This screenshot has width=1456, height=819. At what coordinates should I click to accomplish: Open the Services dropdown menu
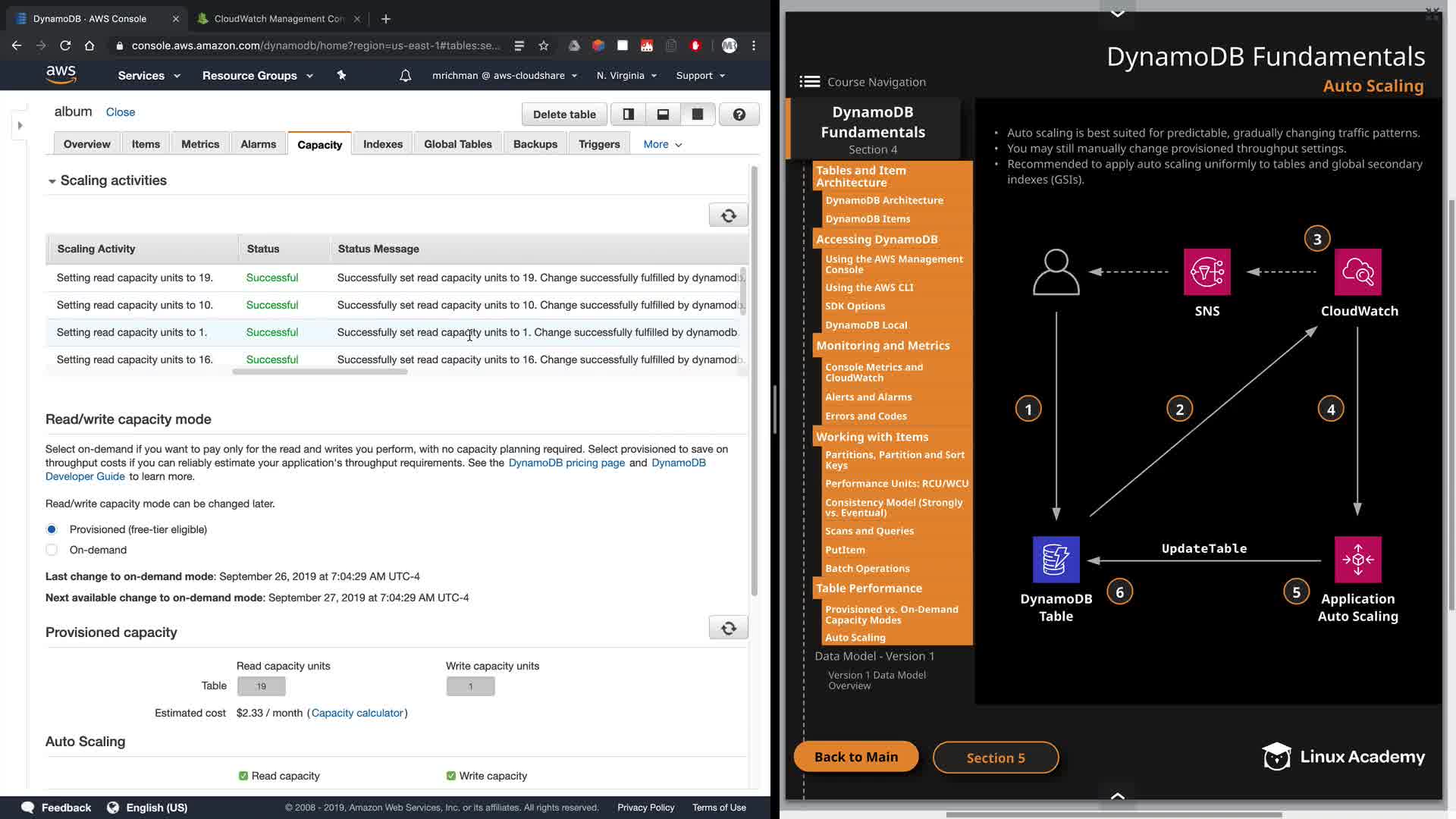[149, 76]
